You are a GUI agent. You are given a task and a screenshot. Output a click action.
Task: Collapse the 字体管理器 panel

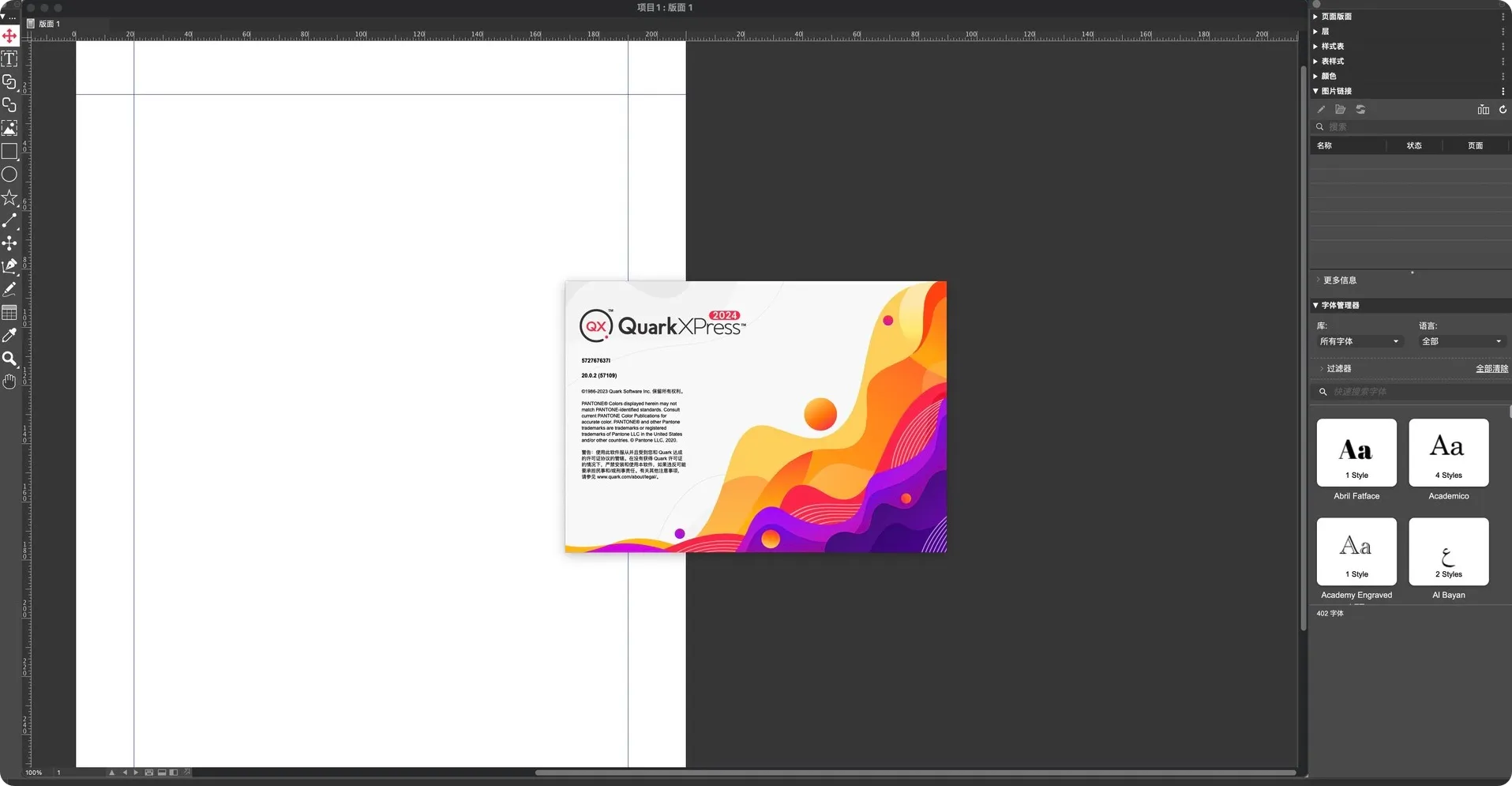click(1315, 306)
